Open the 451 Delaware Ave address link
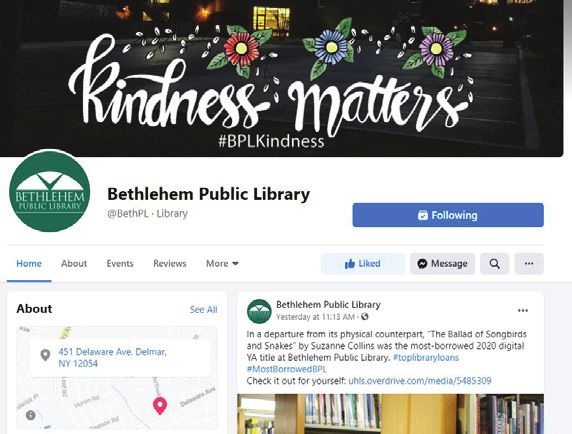 [x=112, y=358]
